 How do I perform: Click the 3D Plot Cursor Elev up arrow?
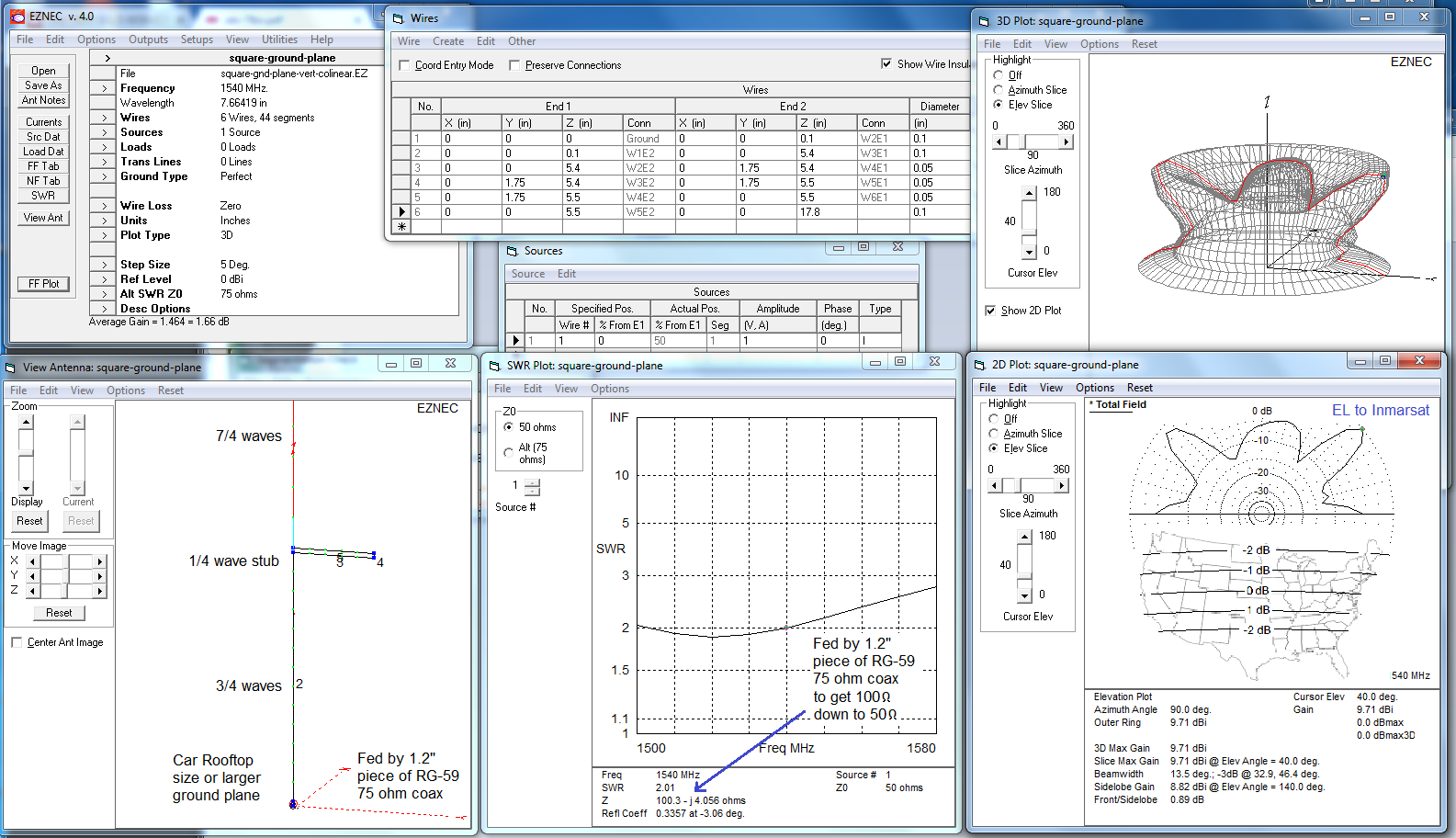[x=1029, y=193]
